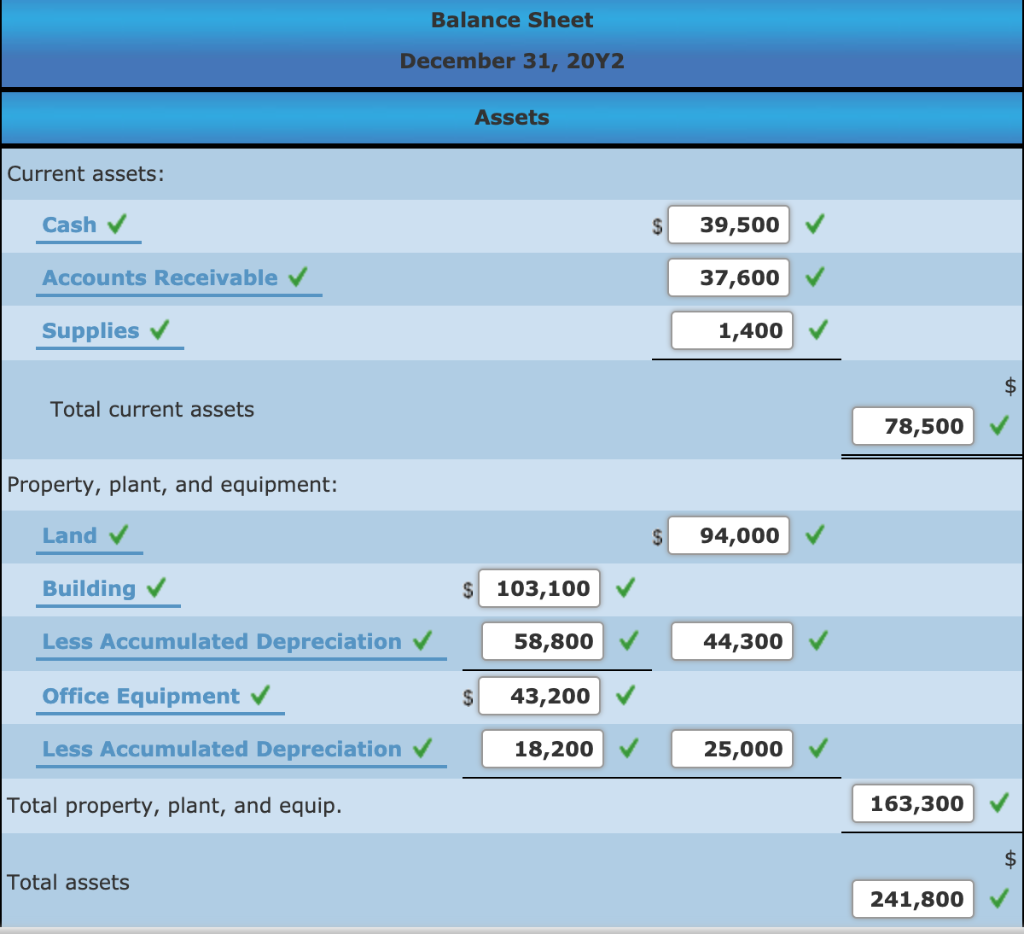Click the Total current assets amount field
Viewport: 1024px width, 934px height.
pyautogui.click(x=911, y=426)
